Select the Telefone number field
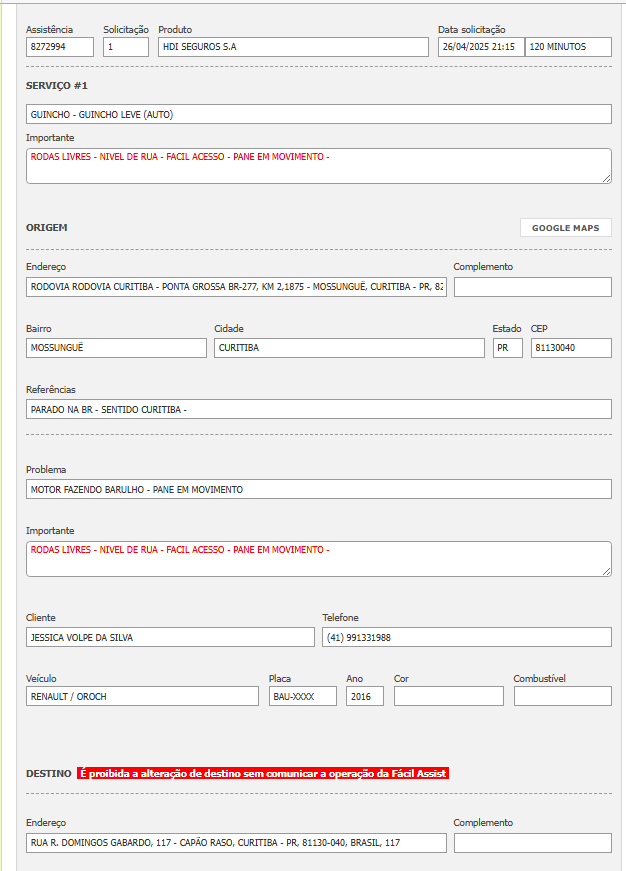The height and width of the screenshot is (871, 626). coord(466,637)
